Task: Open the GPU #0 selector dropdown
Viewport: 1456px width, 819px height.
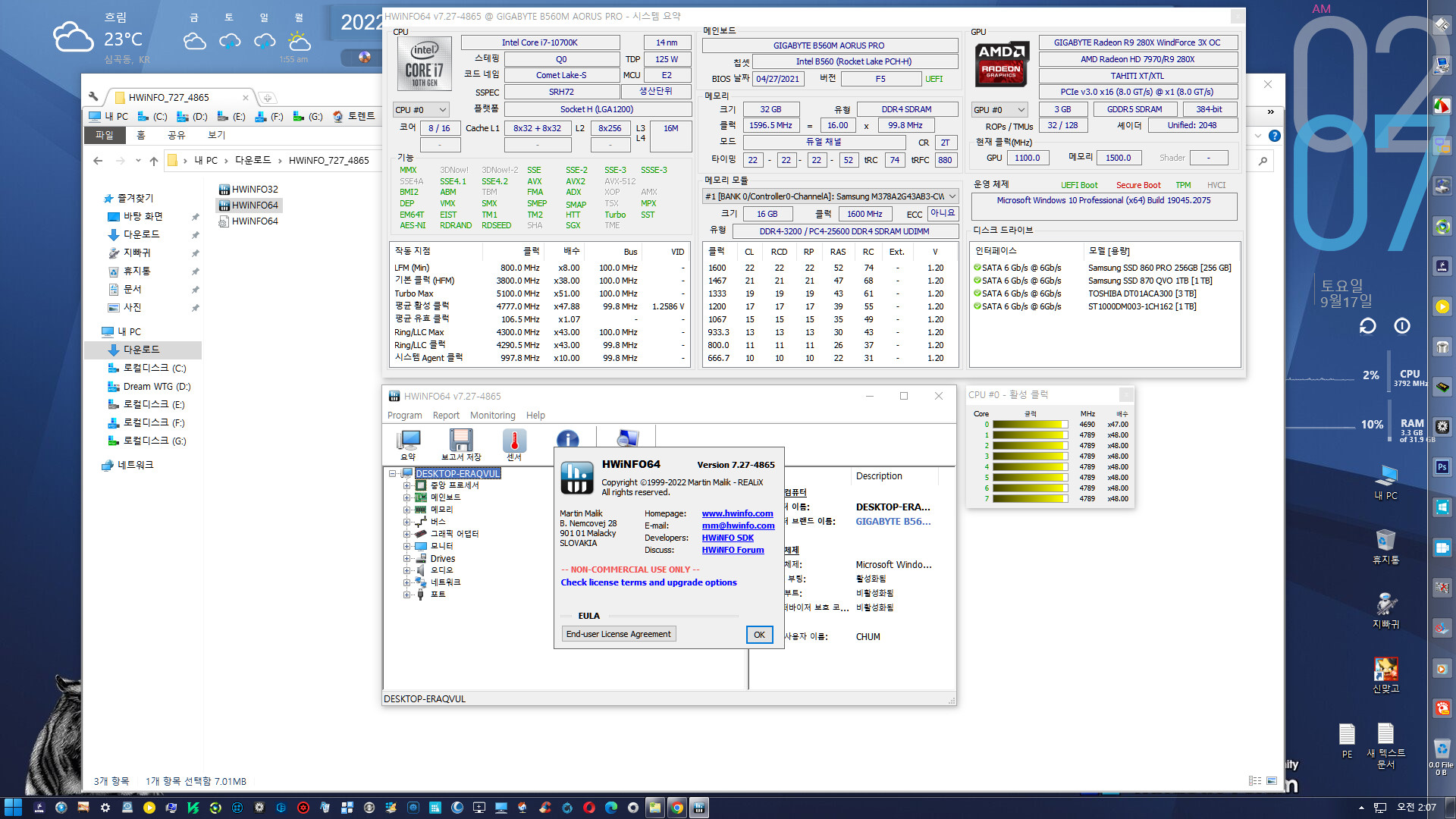Action: (x=999, y=110)
